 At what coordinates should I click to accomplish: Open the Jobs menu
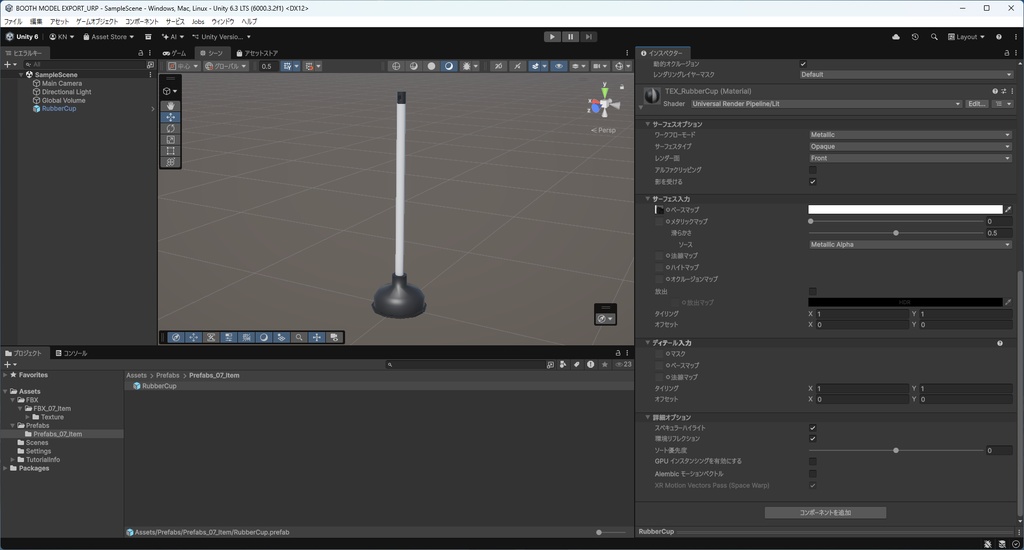pyautogui.click(x=198, y=22)
